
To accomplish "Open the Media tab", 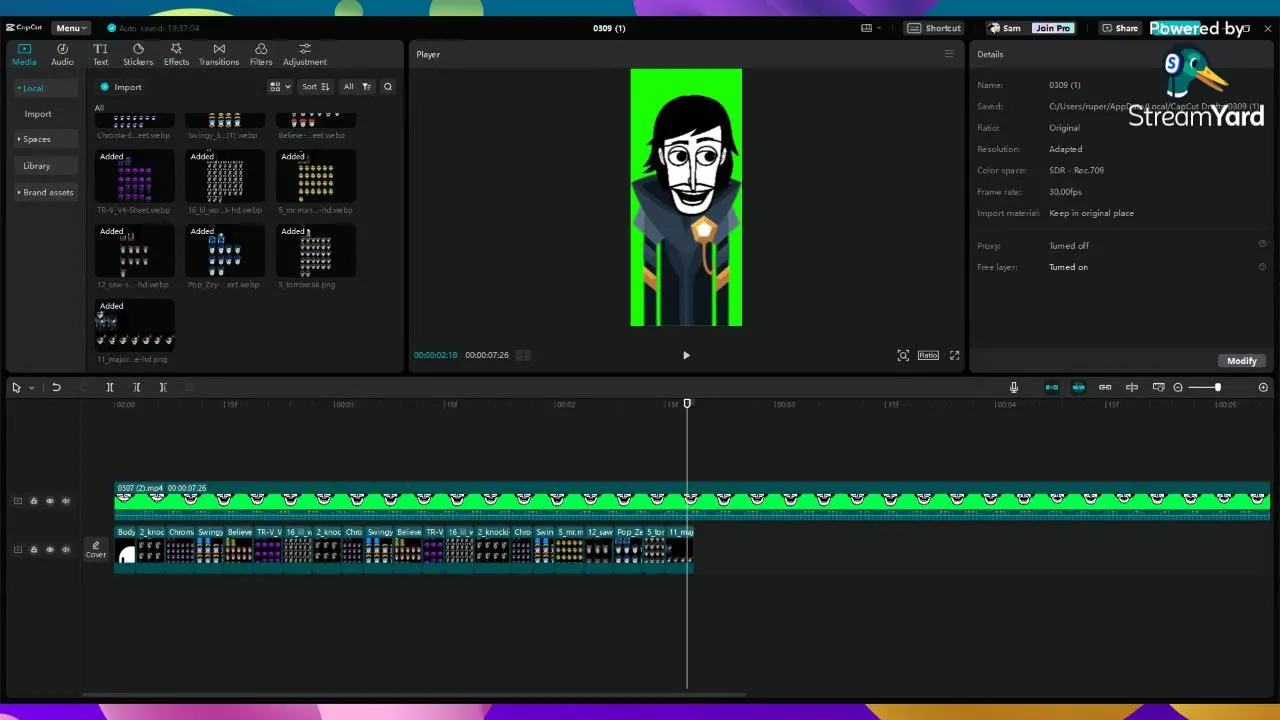I will 24,54.
